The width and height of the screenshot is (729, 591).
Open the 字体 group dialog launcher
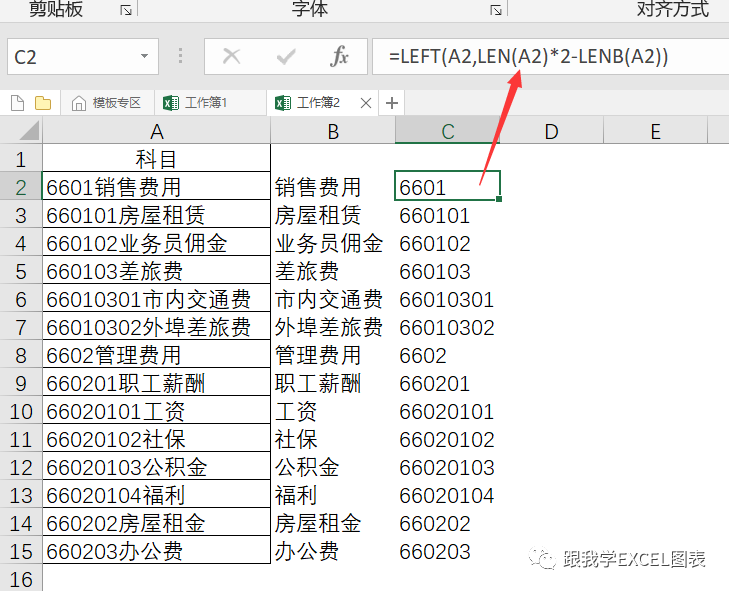click(496, 10)
